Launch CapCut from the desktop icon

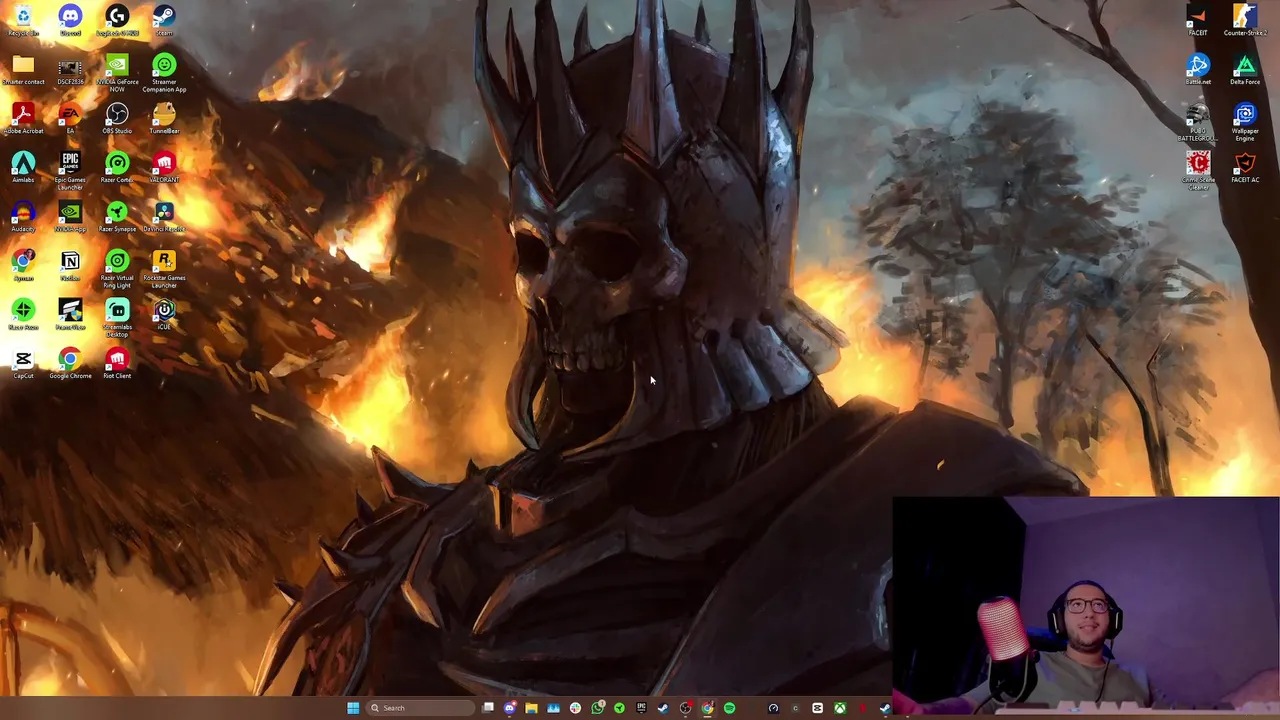tap(23, 364)
